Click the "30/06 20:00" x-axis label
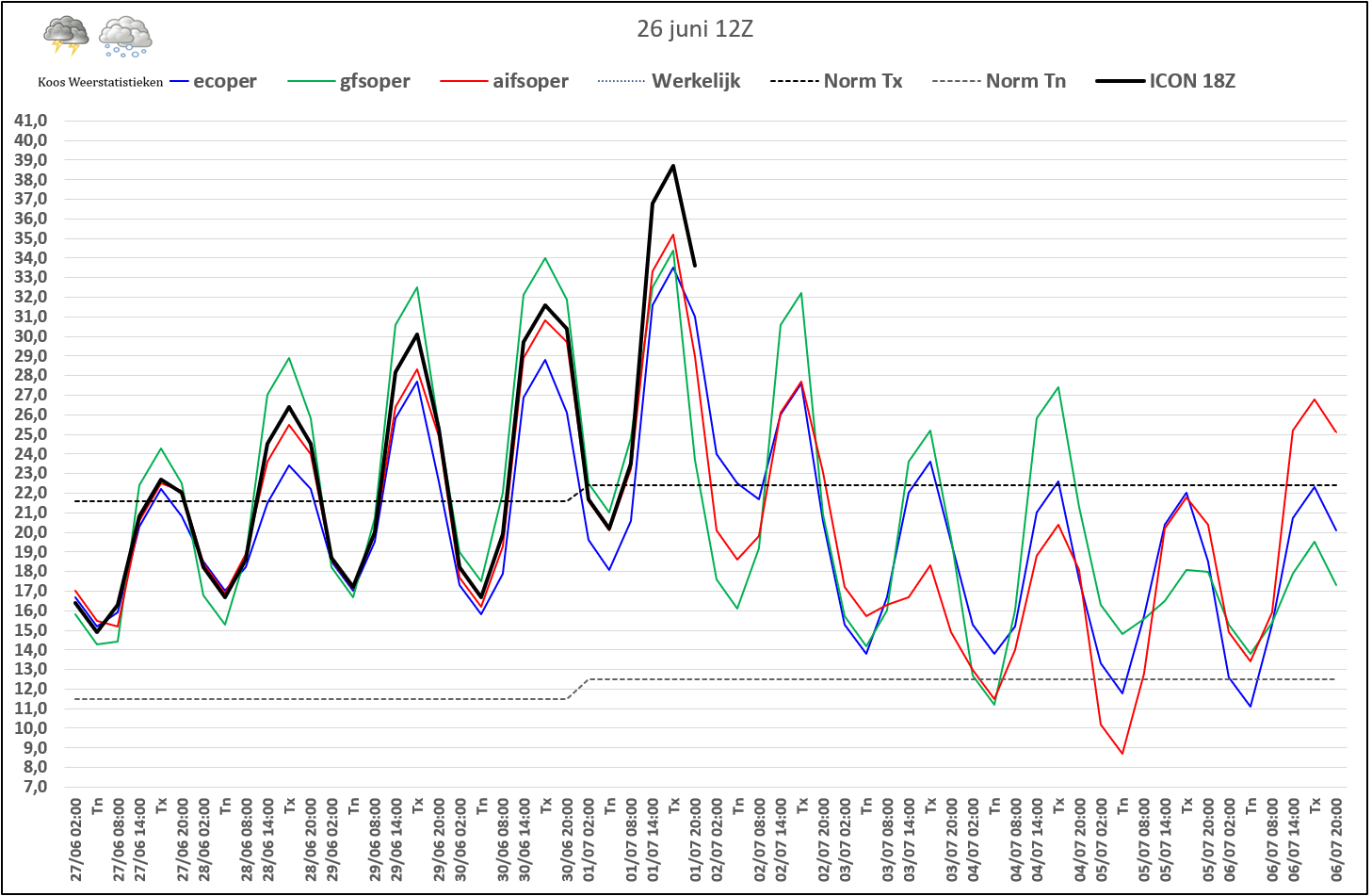 567,840
